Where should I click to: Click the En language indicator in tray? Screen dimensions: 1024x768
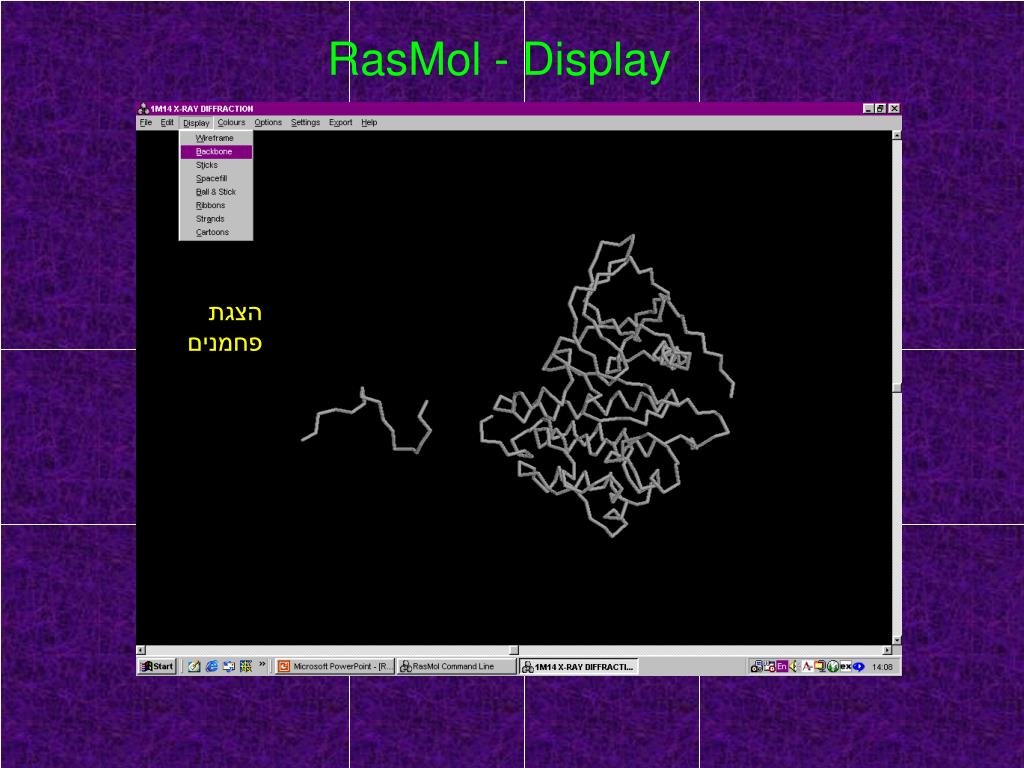(x=782, y=666)
